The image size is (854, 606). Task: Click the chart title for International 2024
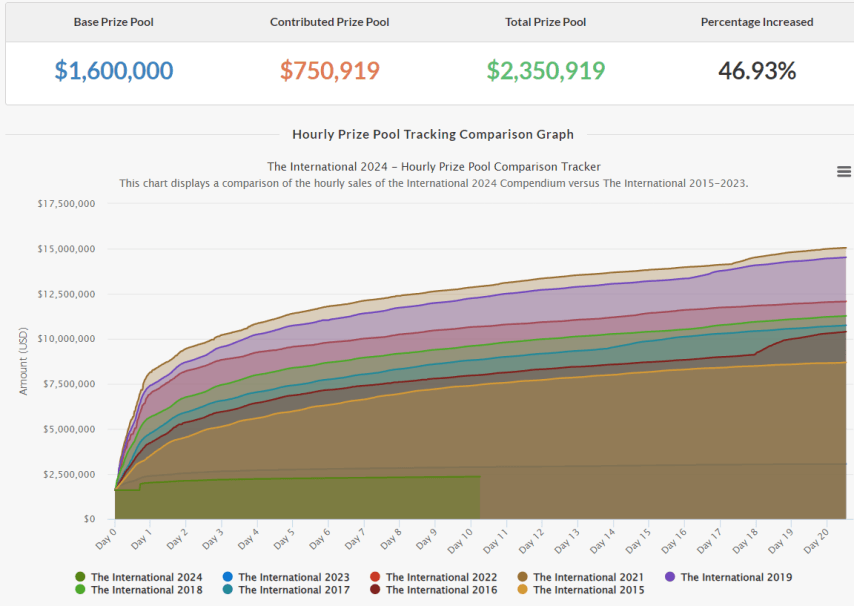coord(433,166)
